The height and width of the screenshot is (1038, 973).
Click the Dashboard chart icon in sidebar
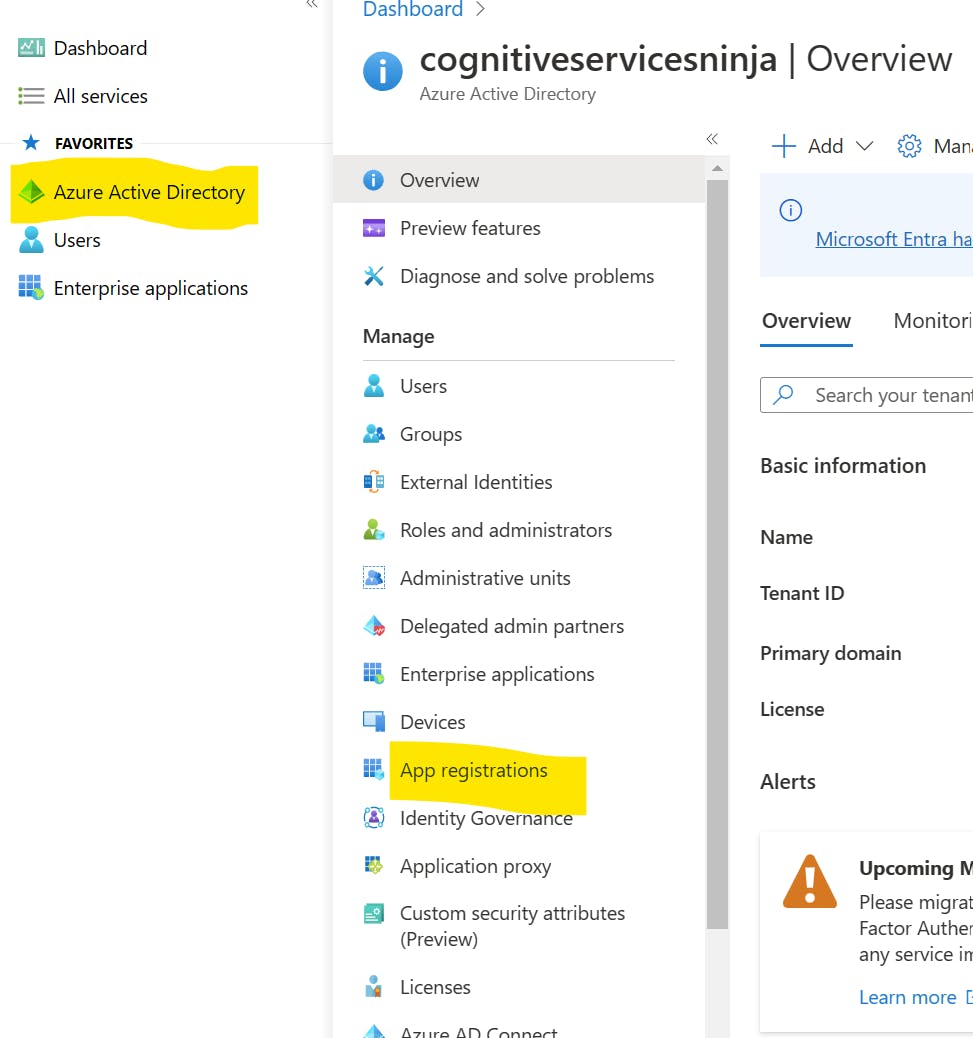tap(31, 48)
